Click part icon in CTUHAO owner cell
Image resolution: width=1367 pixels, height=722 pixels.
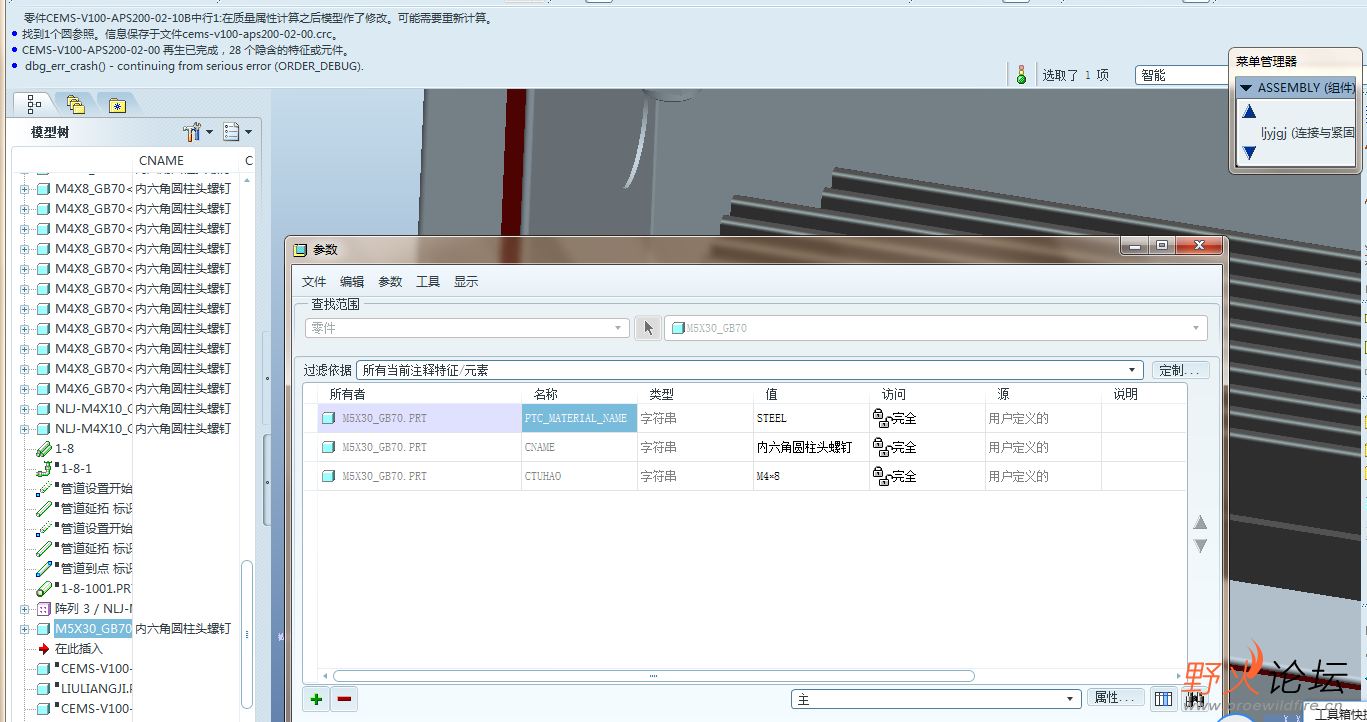tap(328, 476)
